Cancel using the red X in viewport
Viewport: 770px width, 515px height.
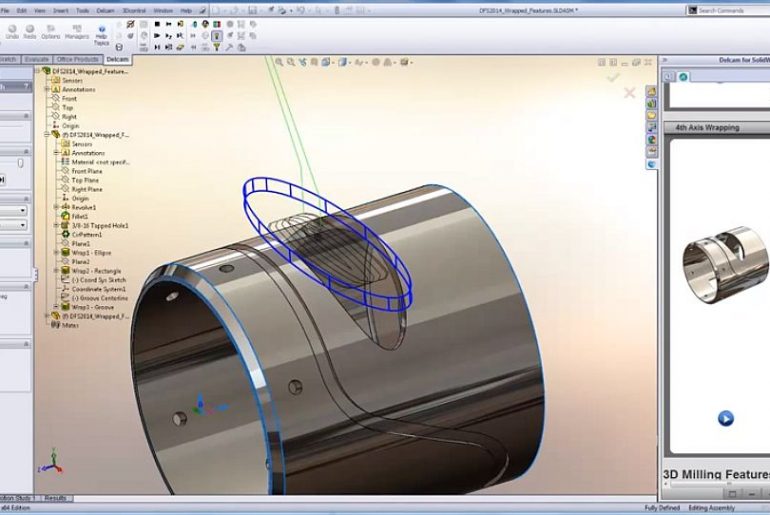coord(629,93)
